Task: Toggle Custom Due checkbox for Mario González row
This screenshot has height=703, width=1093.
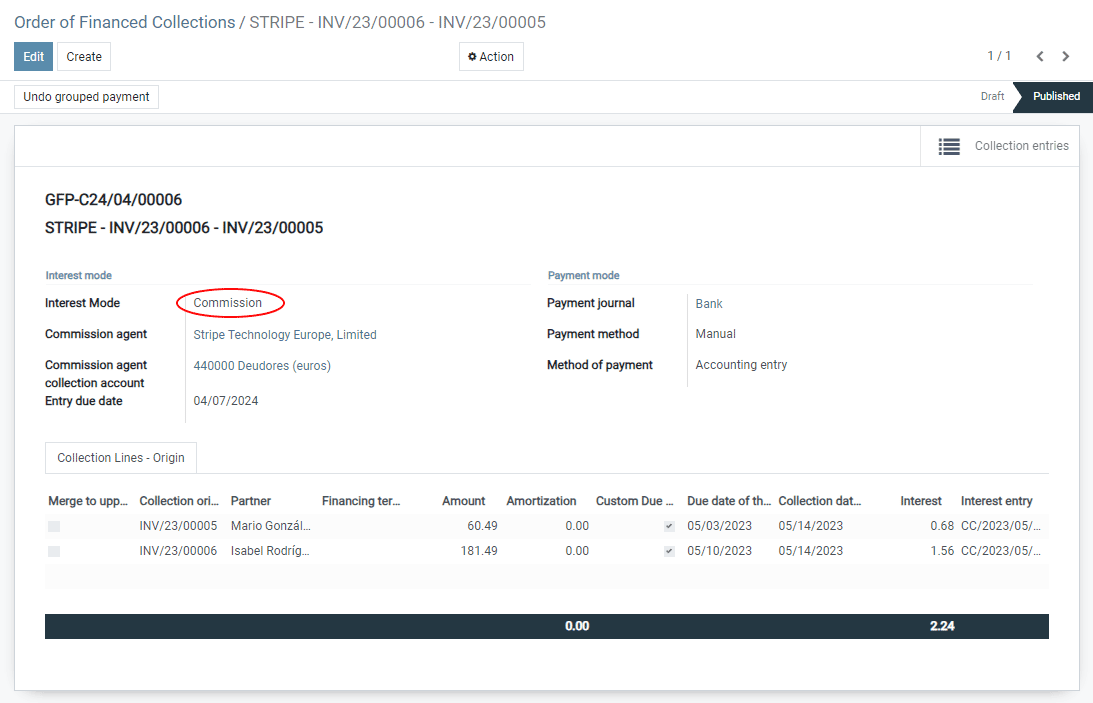Action: pyautogui.click(x=669, y=526)
